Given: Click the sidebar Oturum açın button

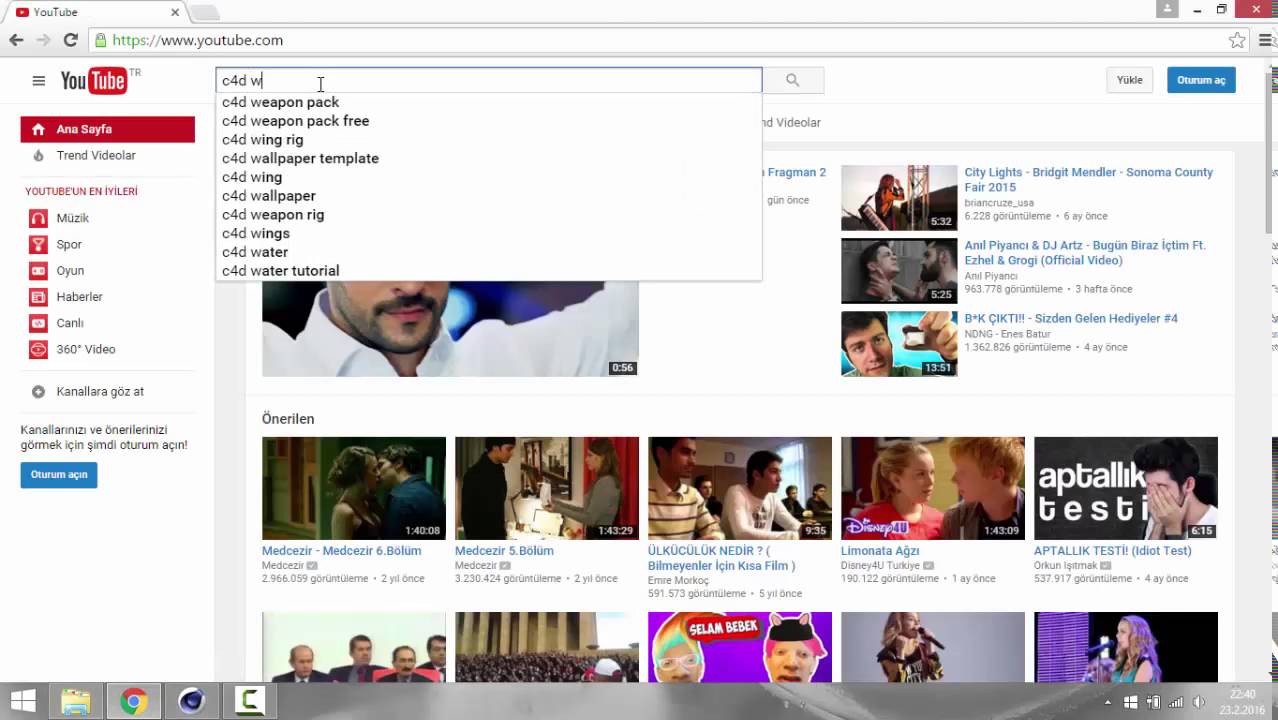Looking at the screenshot, I should click(59, 475).
